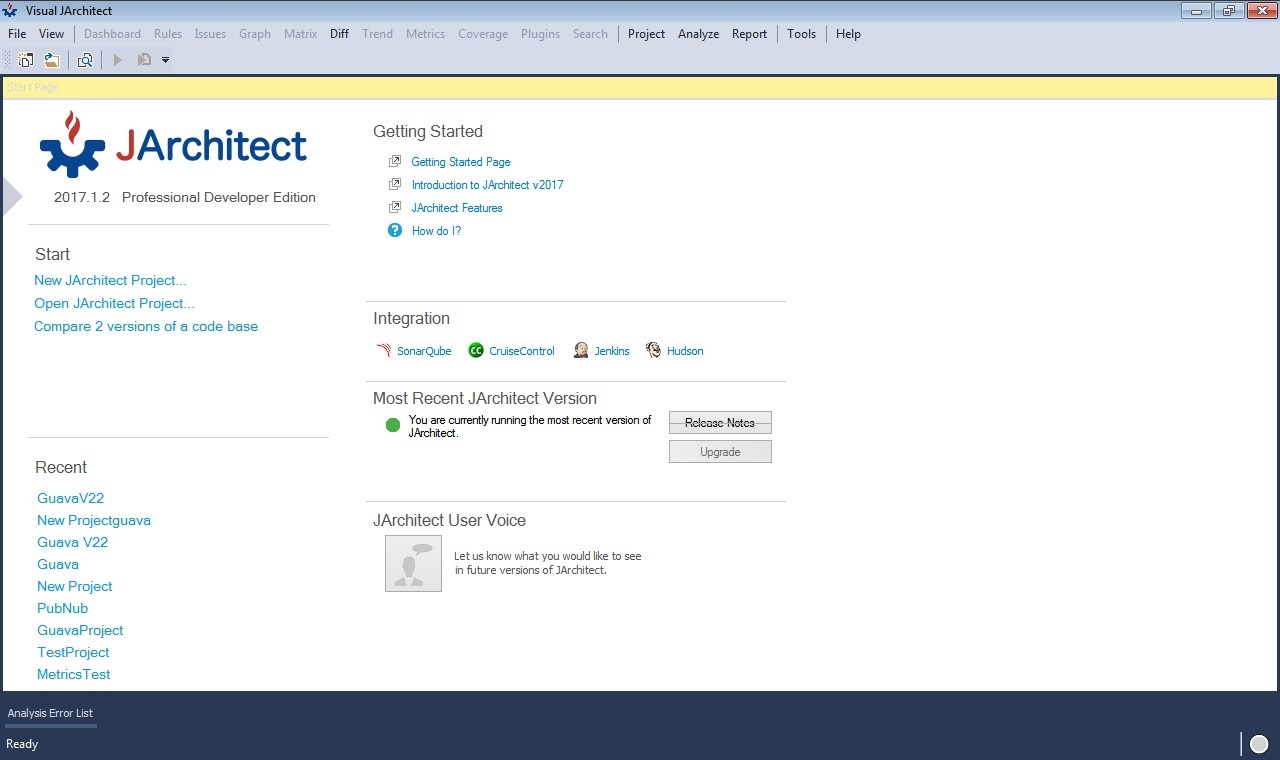Click the Dashboard menu item
Image resolution: width=1280 pixels, height=760 pixels.
click(112, 33)
